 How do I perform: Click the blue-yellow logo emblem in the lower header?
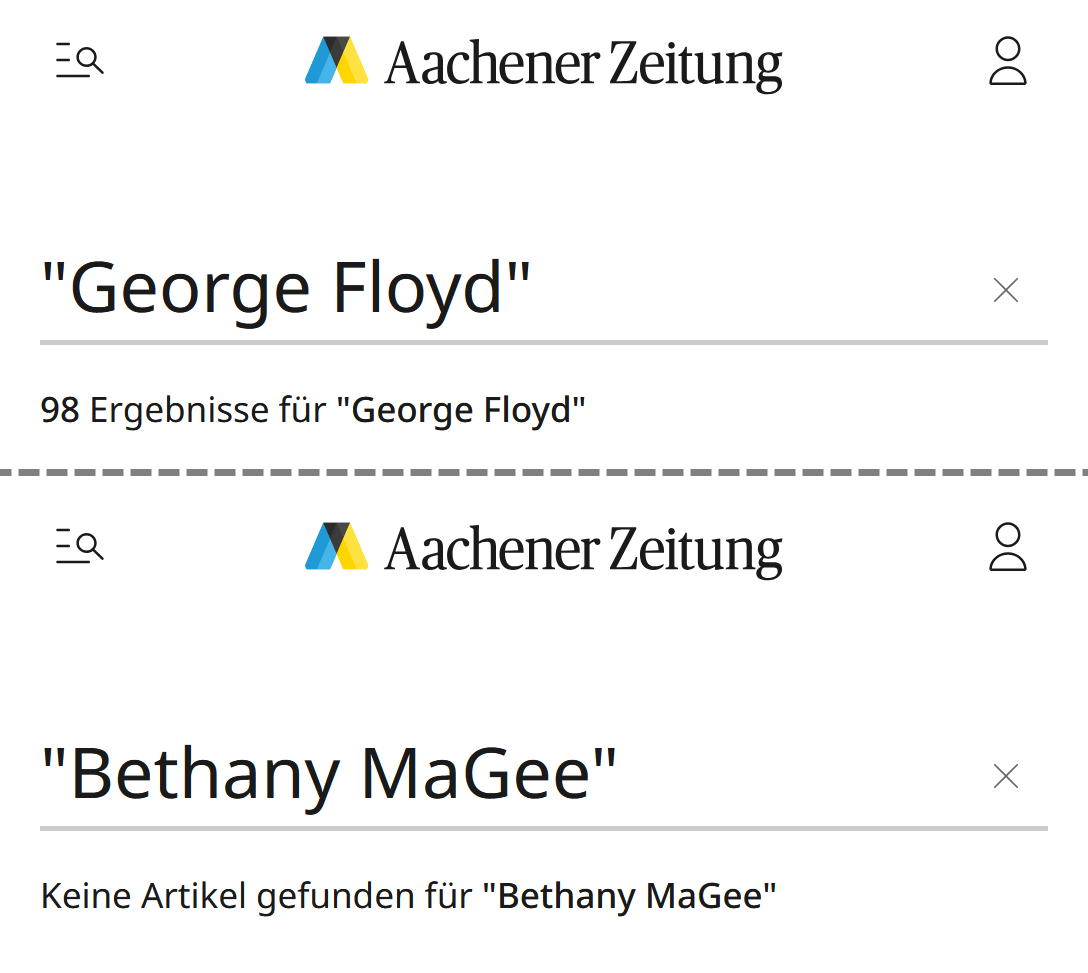click(337, 547)
